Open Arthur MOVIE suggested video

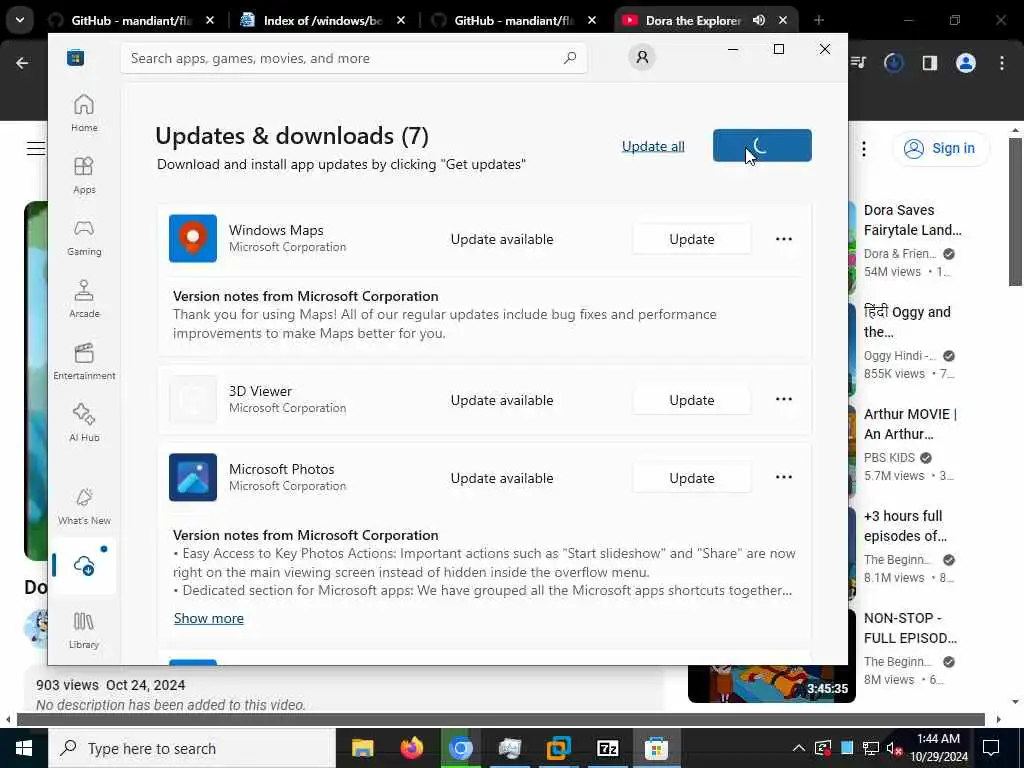[x=910, y=424]
